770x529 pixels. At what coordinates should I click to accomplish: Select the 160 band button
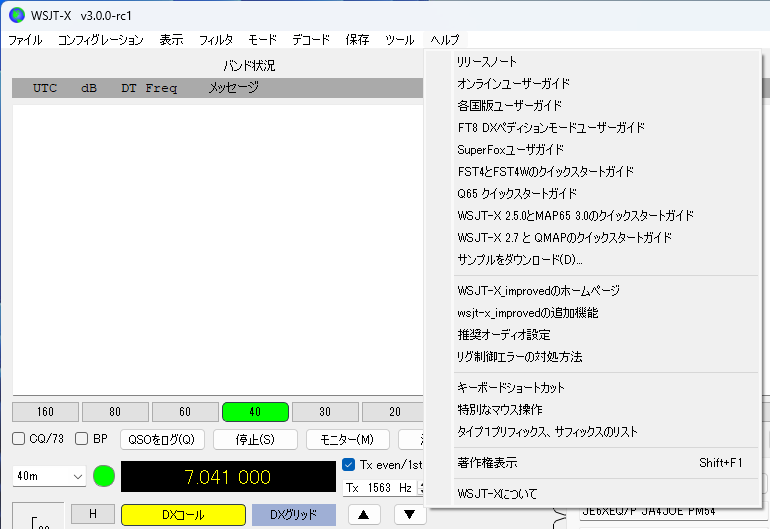pos(45,412)
